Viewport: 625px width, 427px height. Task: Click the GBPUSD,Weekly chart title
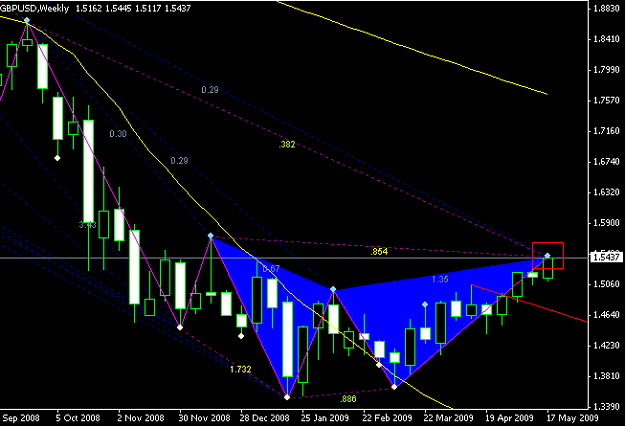34,8
